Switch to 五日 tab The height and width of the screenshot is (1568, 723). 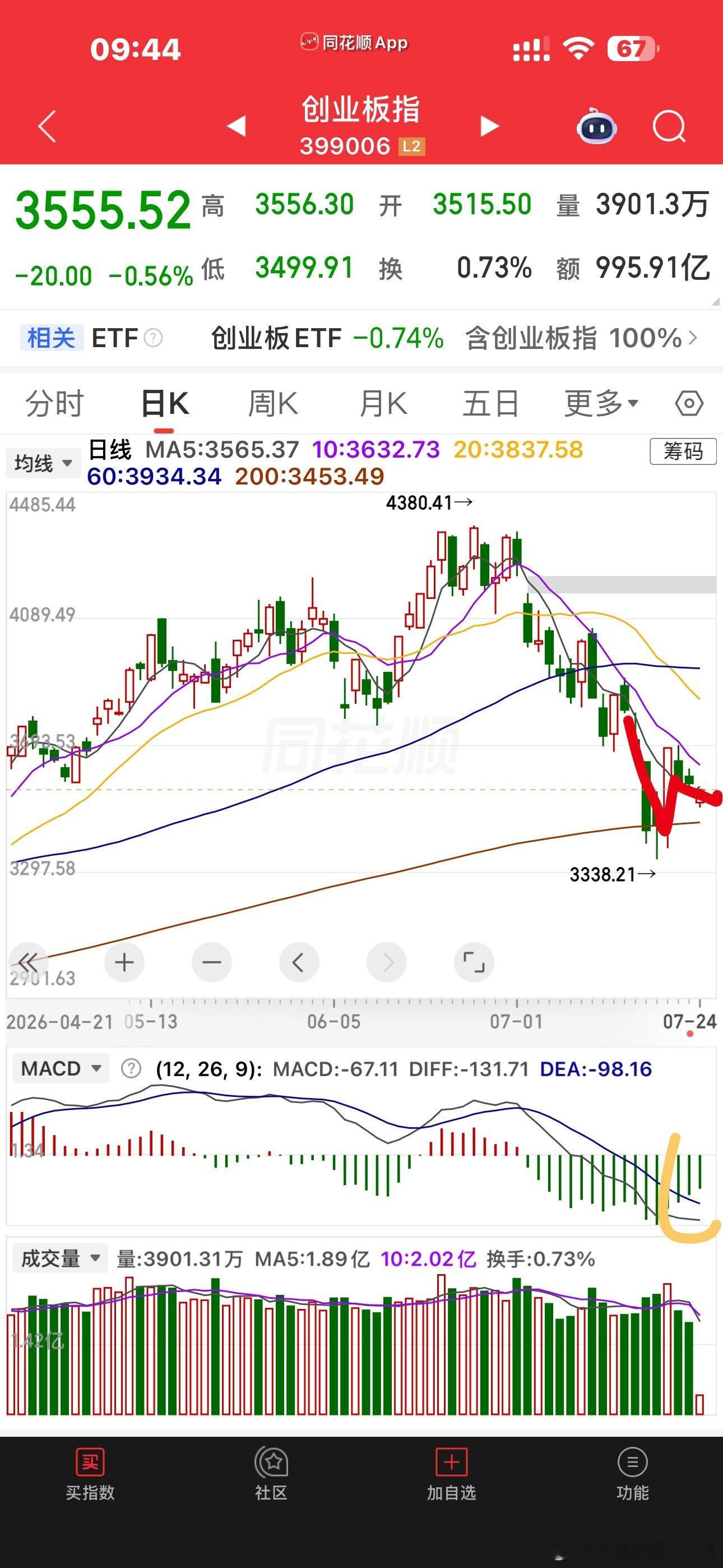pos(490,403)
